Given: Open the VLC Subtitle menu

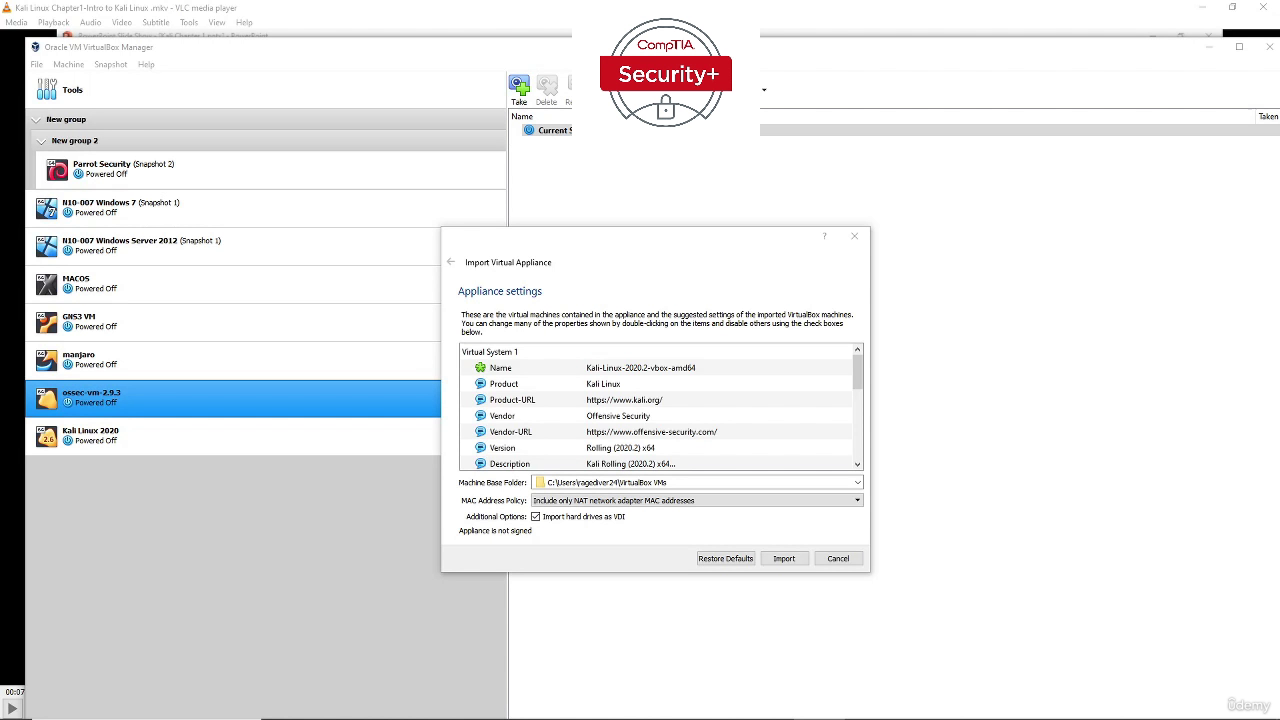Looking at the screenshot, I should 156,22.
